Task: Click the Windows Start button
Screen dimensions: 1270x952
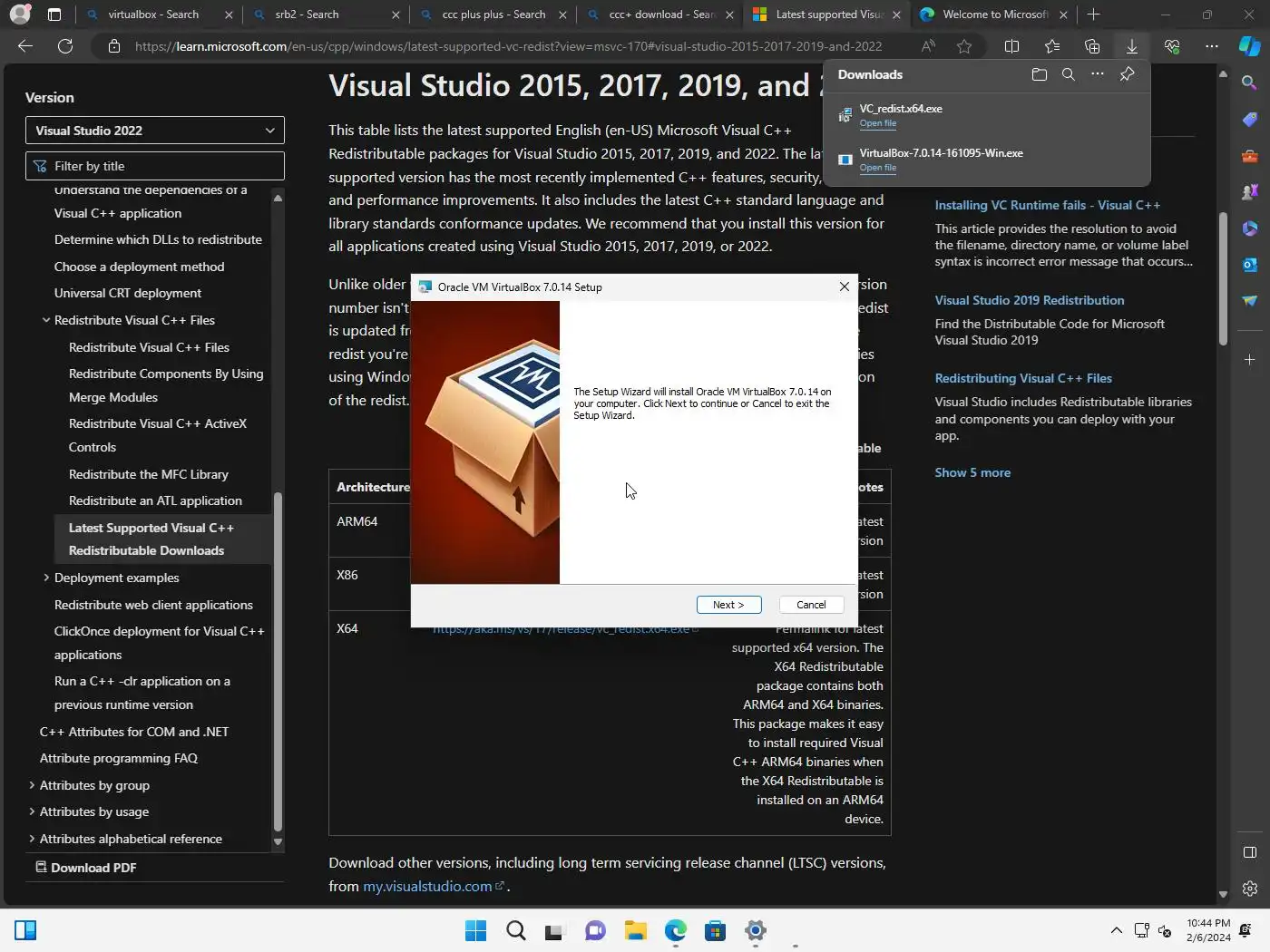Action: (475, 930)
